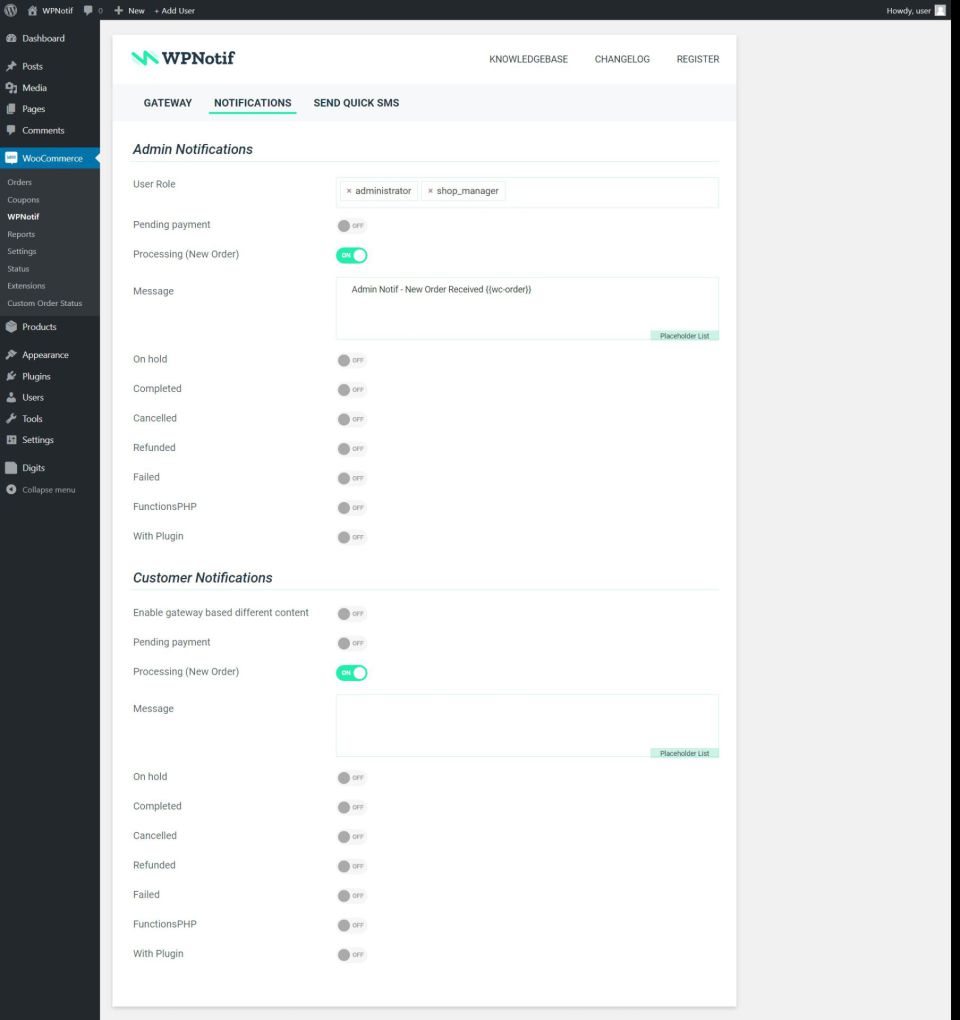Expand the New menu in admin bar

(x=129, y=10)
